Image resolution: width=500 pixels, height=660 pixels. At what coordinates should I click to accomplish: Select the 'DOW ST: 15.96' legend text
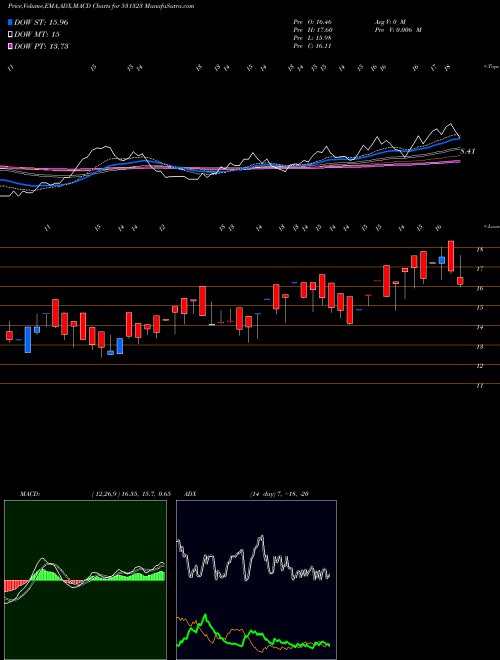(41, 22)
